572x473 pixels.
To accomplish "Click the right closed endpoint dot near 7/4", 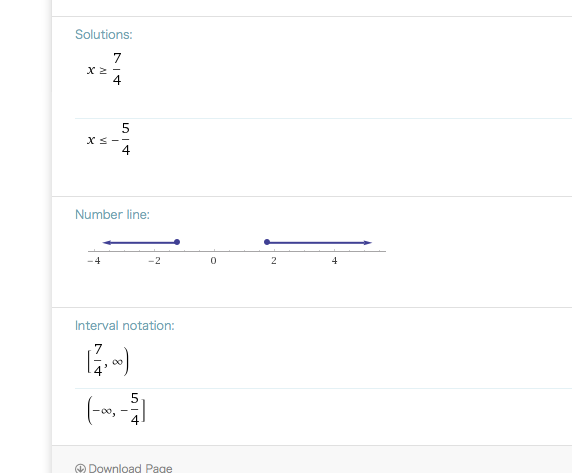I will 267,242.
